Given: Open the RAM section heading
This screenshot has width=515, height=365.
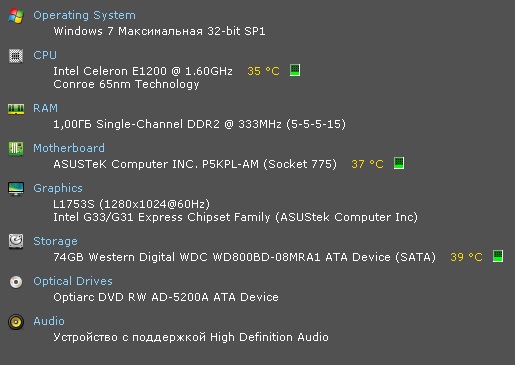Looking at the screenshot, I should (x=45, y=108).
